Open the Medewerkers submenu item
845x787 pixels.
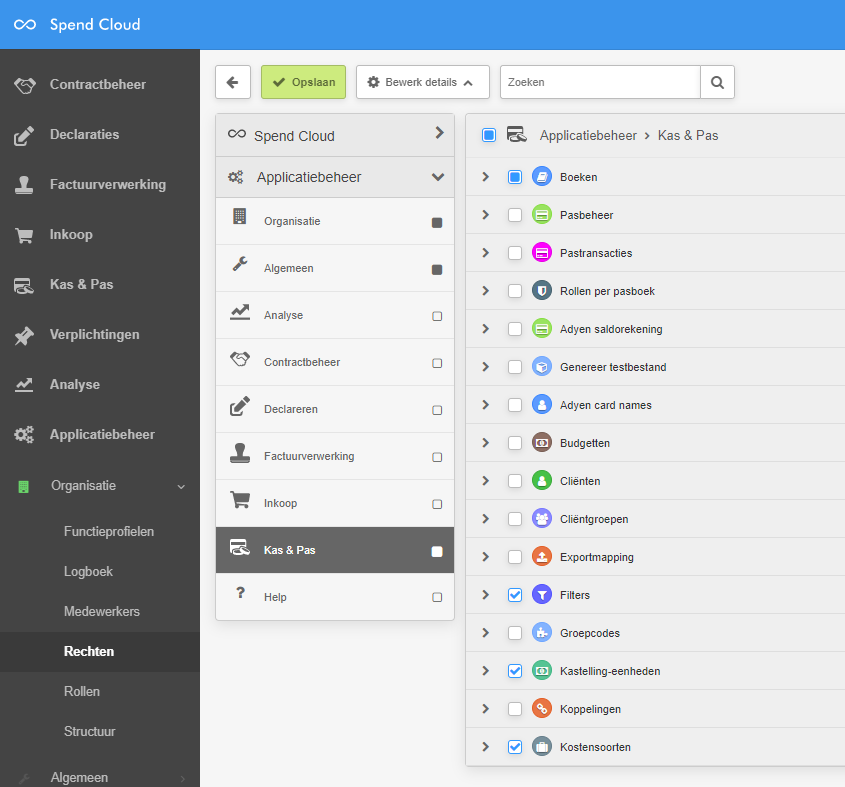coord(102,612)
